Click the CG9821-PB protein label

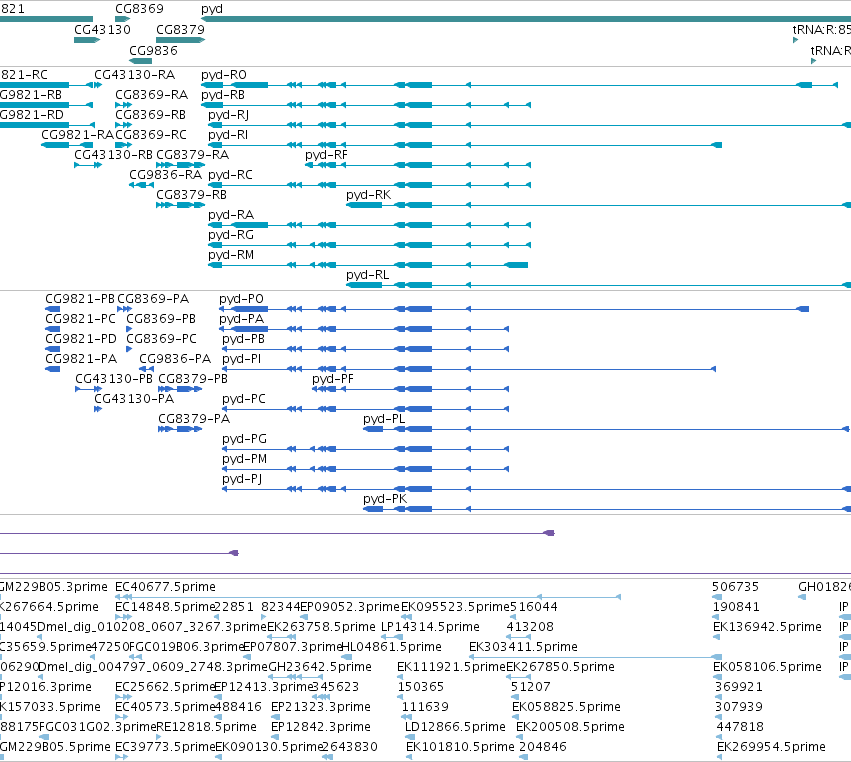[x=80, y=299]
